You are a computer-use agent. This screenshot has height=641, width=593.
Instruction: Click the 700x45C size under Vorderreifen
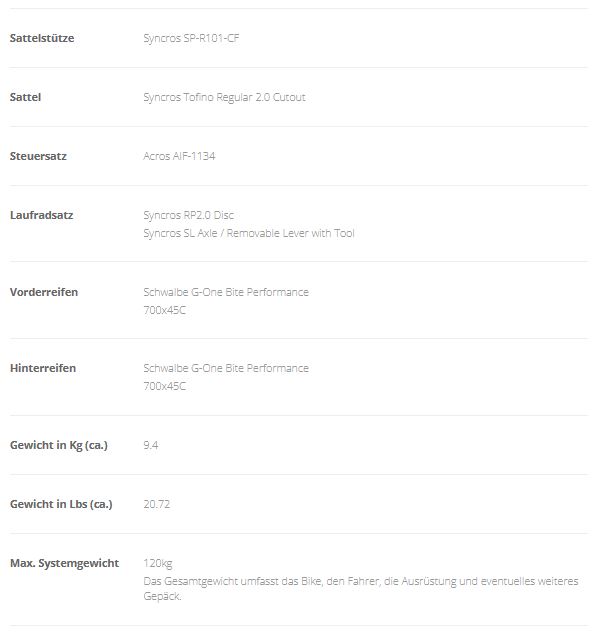[164, 310]
